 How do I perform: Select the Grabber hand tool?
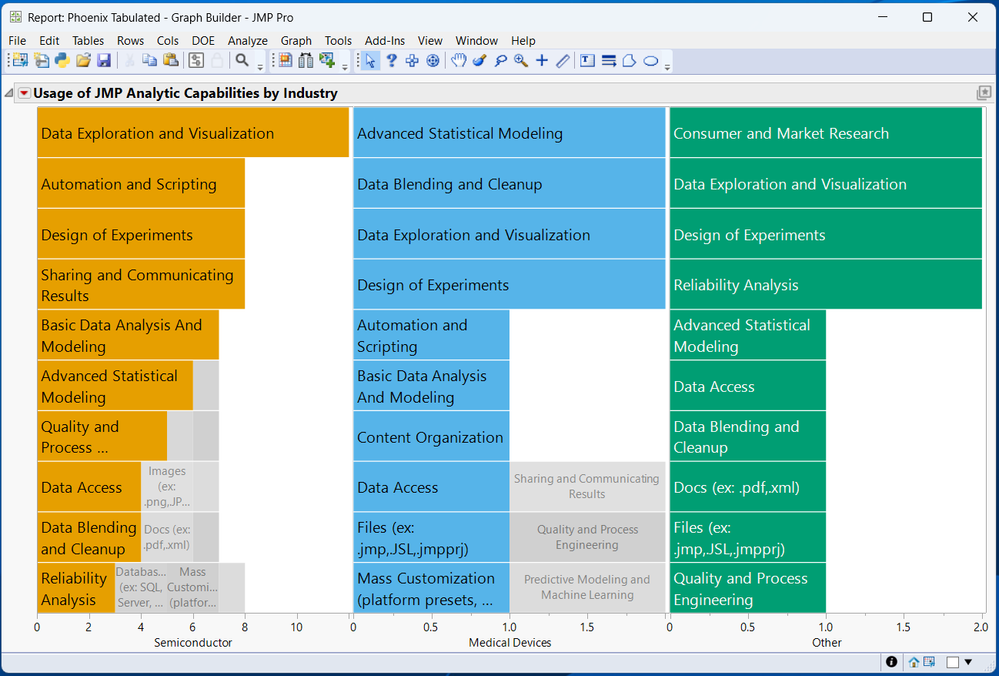(459, 61)
